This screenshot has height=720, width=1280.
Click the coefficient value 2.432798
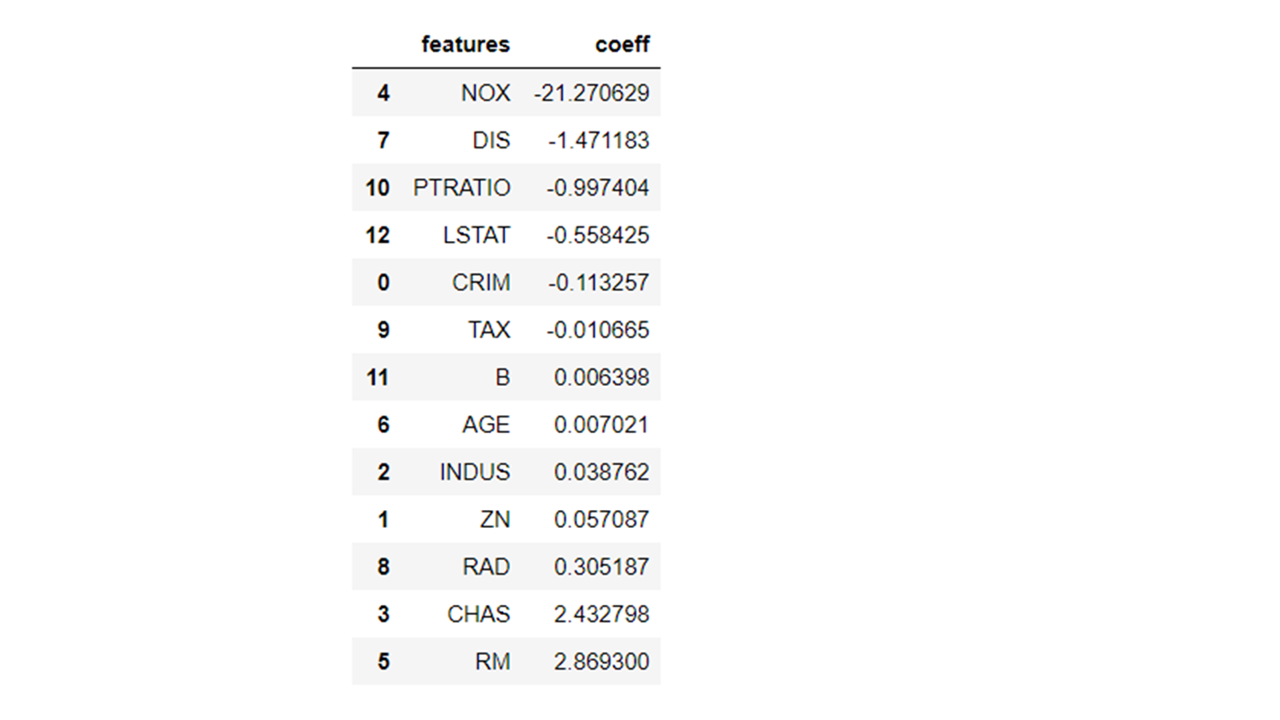[x=602, y=614]
